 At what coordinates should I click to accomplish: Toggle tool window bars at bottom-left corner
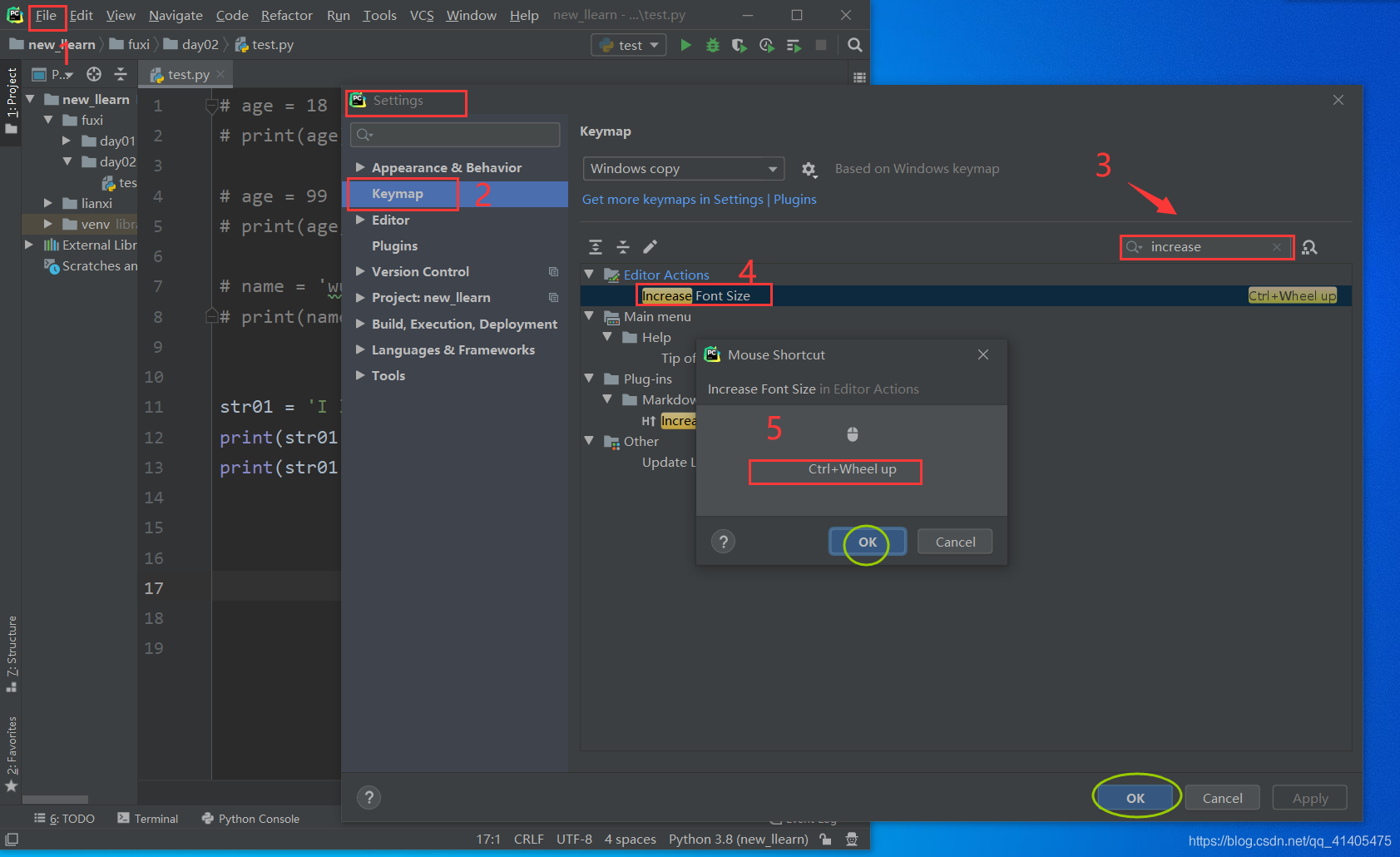pyautogui.click(x=12, y=840)
